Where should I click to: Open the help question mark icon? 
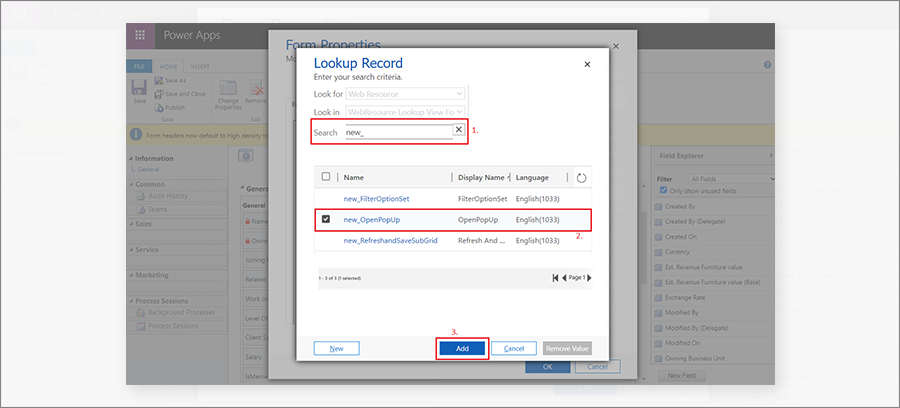pyautogui.click(x=767, y=65)
